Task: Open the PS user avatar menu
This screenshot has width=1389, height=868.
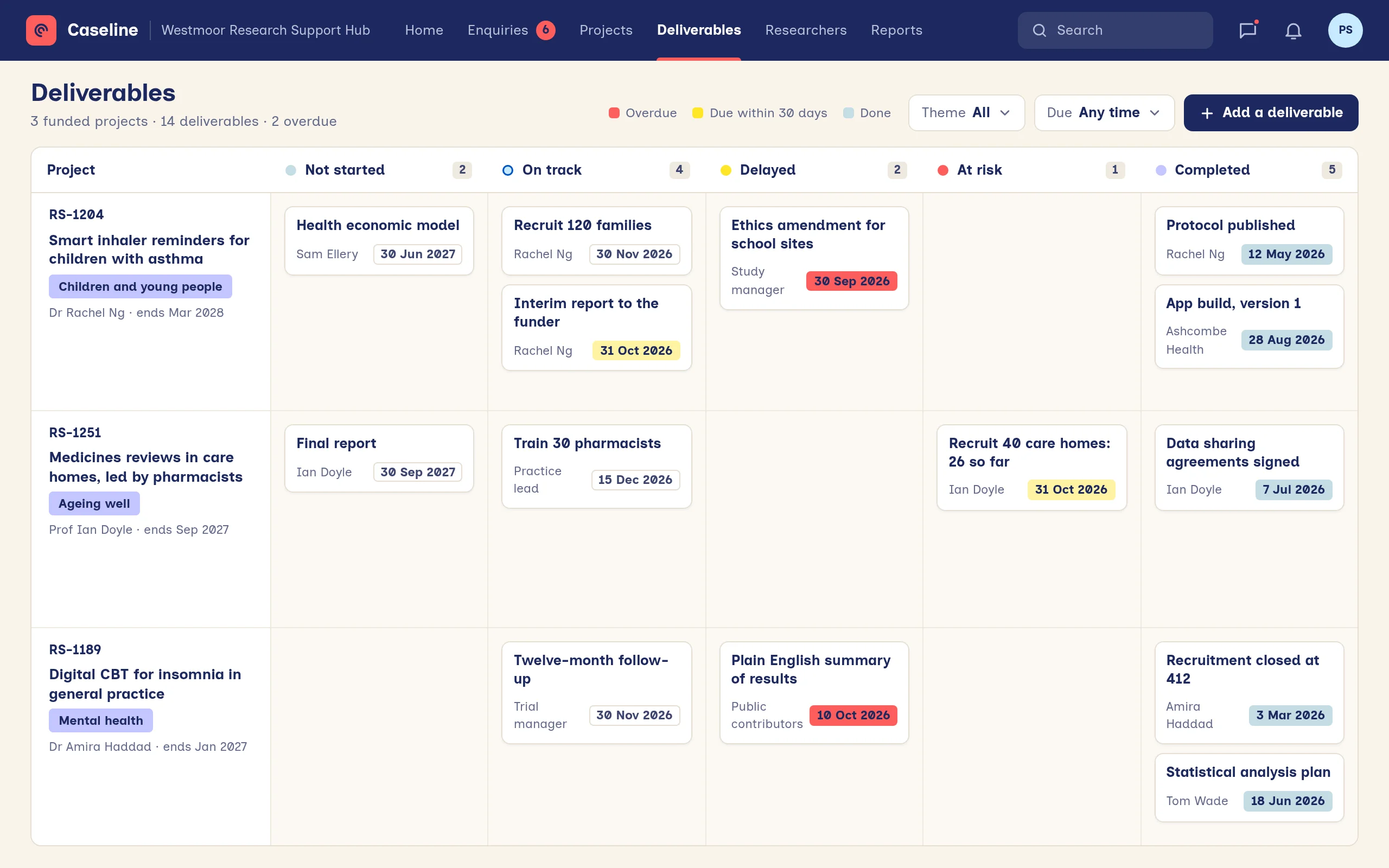Action: click(1345, 30)
